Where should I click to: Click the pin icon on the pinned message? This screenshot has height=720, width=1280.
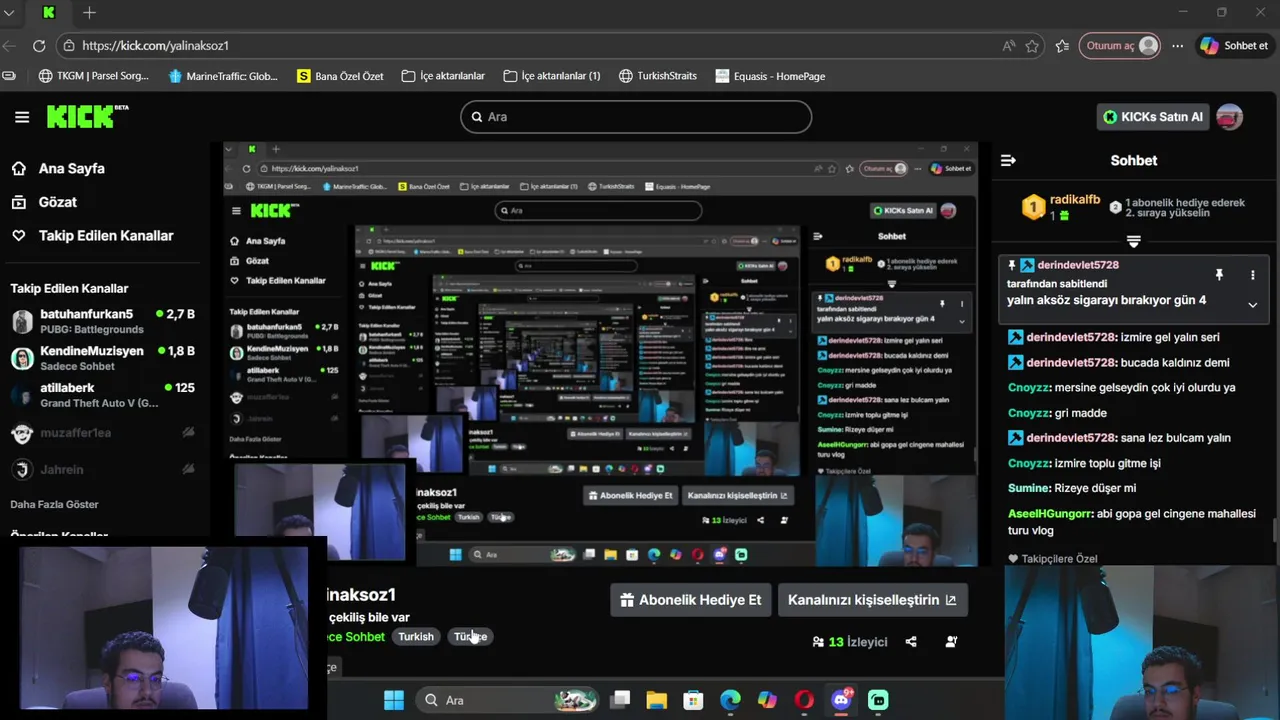[1219, 275]
